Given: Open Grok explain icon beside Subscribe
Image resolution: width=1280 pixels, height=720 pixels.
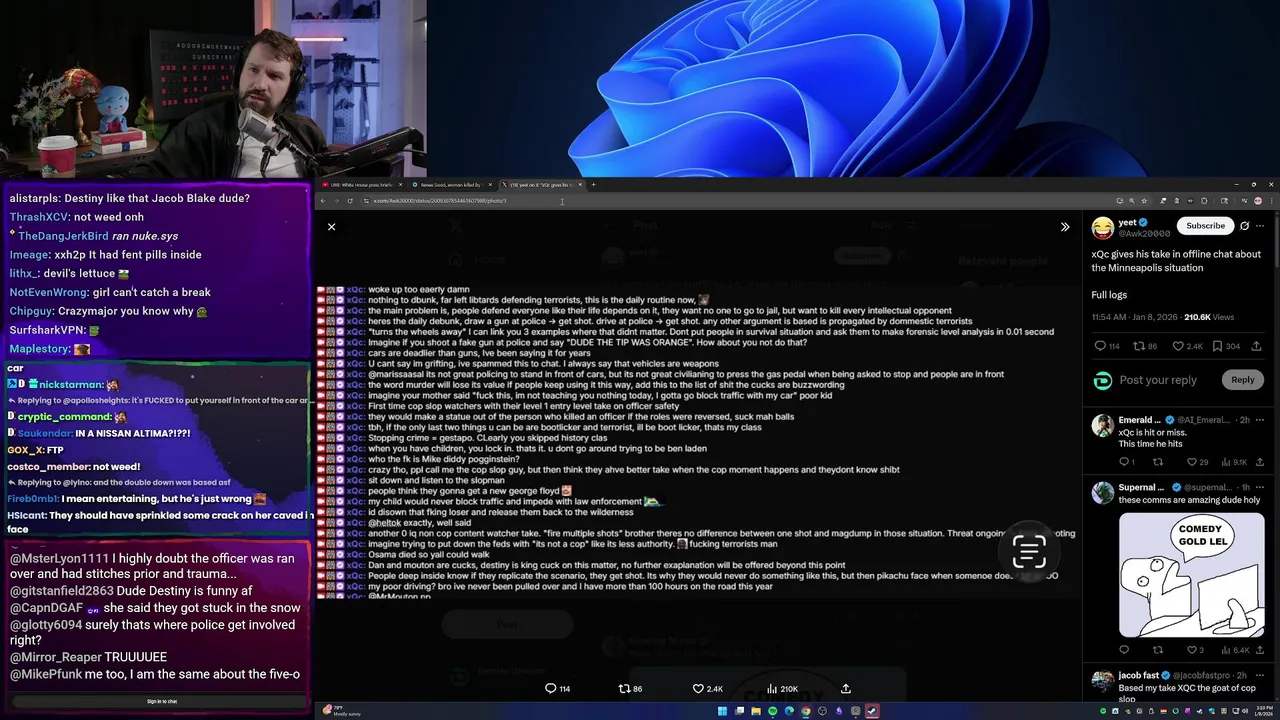Looking at the screenshot, I should pyautogui.click(x=1244, y=226).
